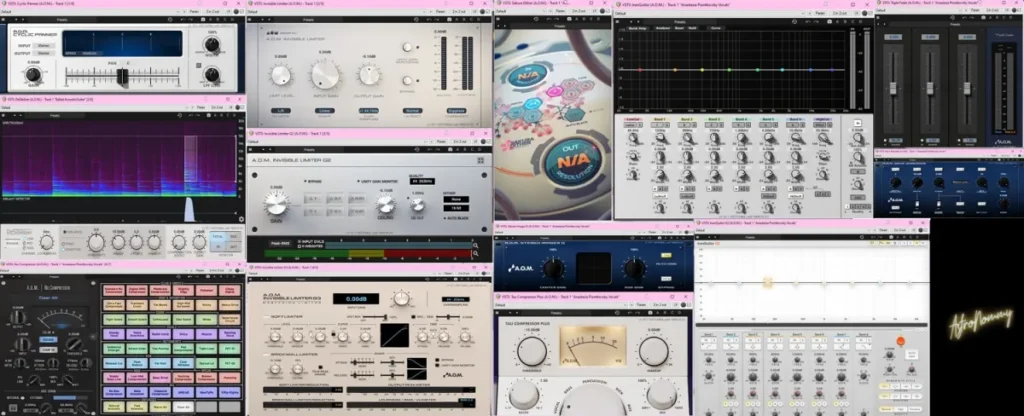Screen dimensions: 1024x416
Task: Open Analyzer tab in tranQuilizr
Action: coord(662,28)
